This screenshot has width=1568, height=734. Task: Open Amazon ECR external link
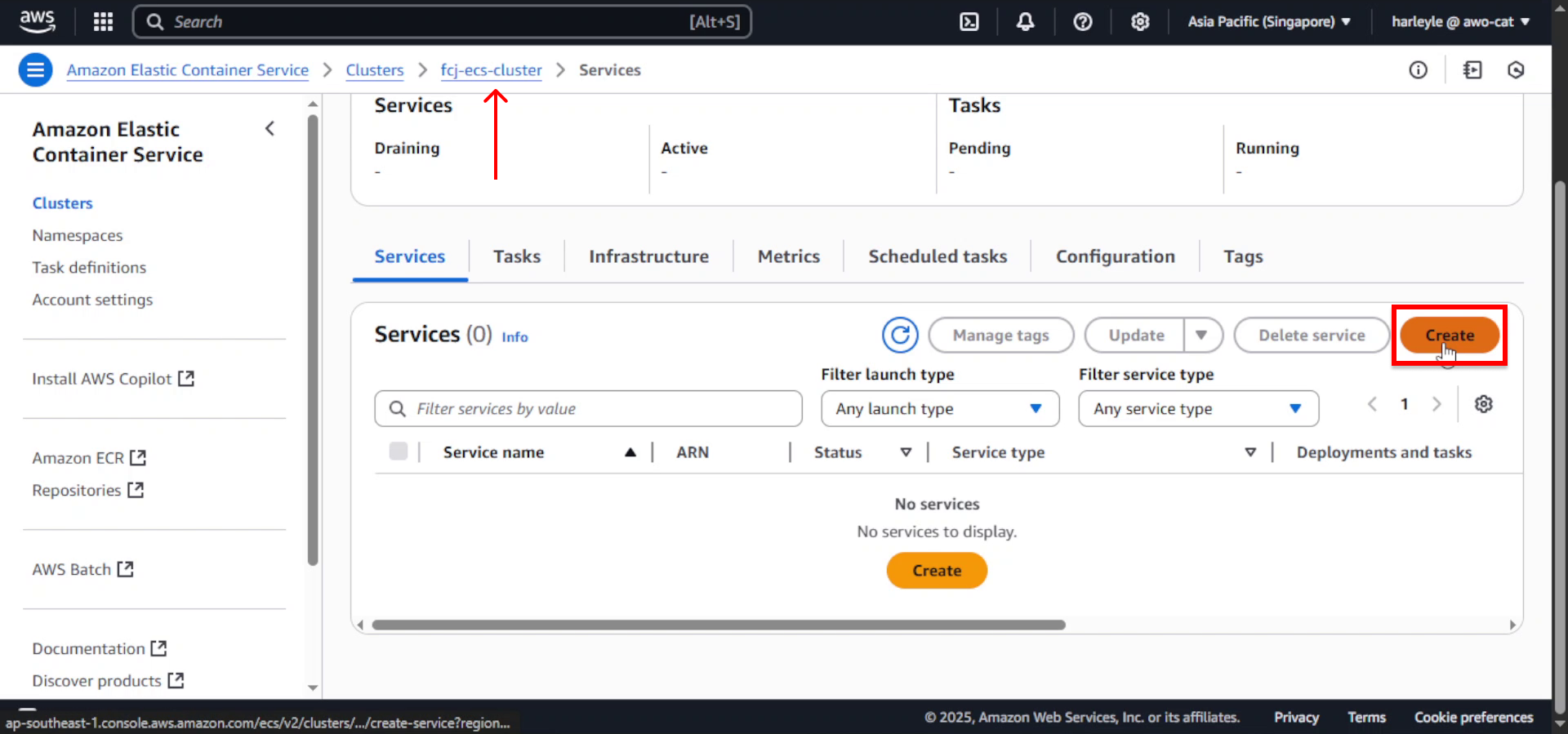(x=89, y=458)
